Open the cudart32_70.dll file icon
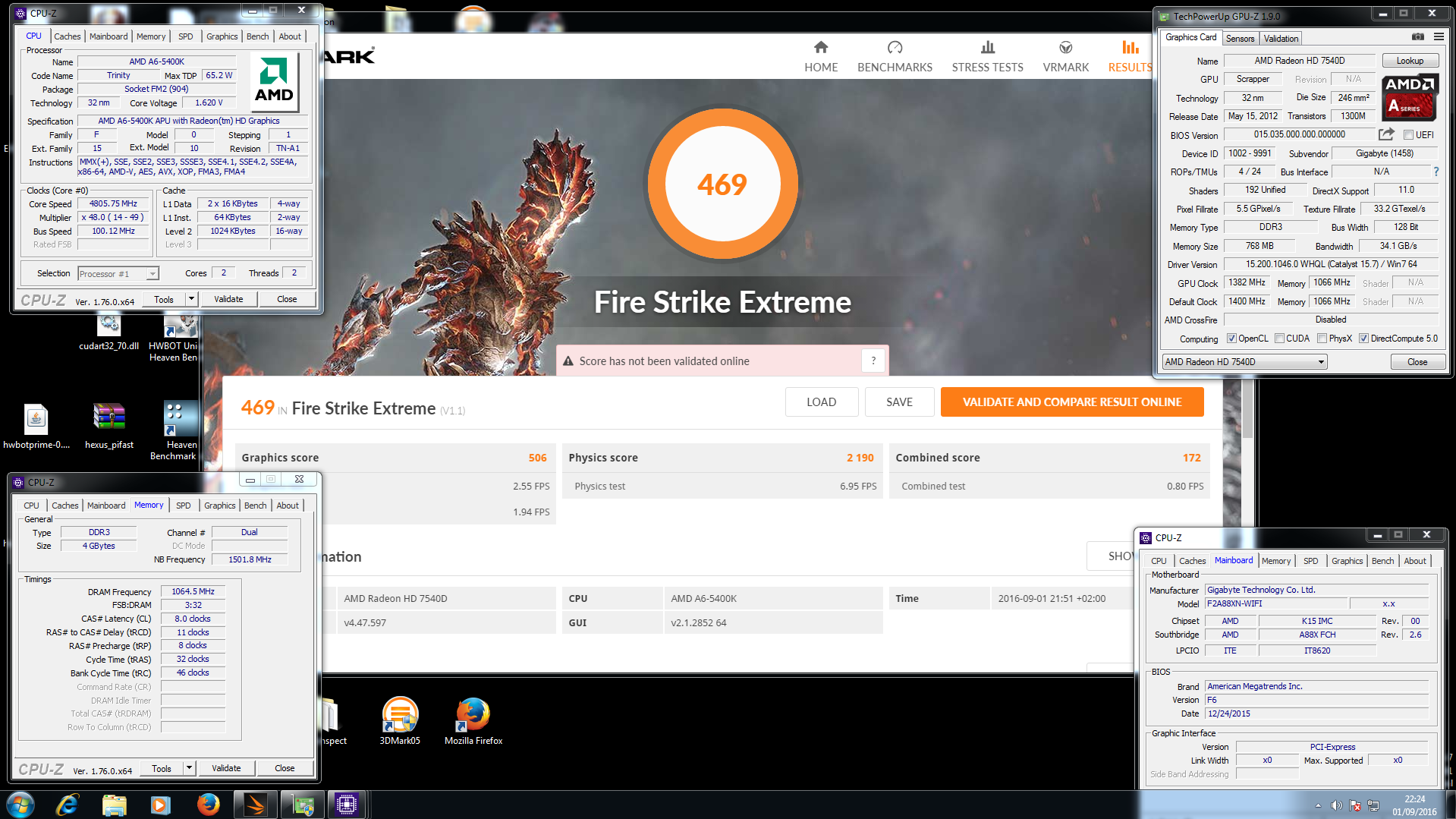 (109, 332)
